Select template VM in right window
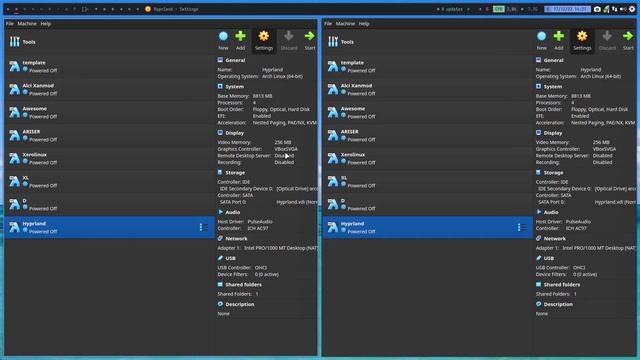 click(x=428, y=66)
